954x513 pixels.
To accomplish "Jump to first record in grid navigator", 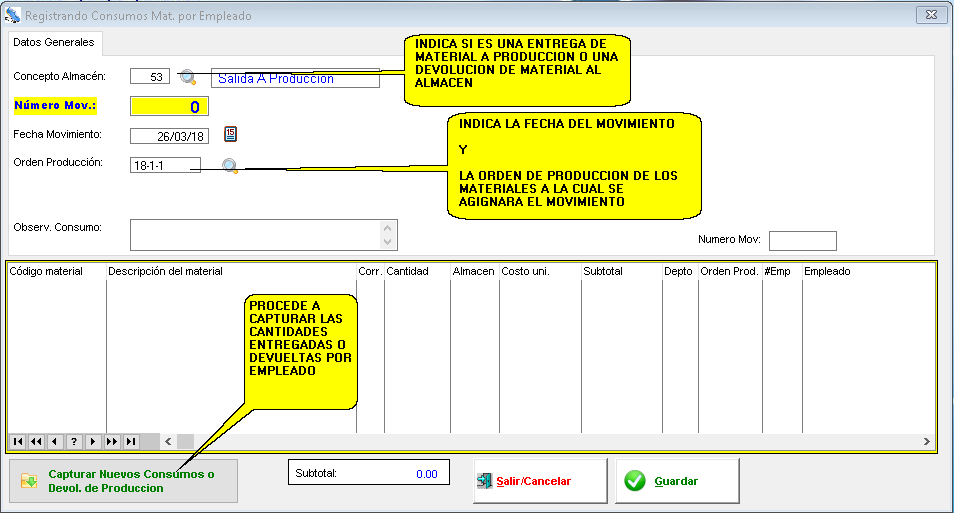I will (x=18, y=441).
